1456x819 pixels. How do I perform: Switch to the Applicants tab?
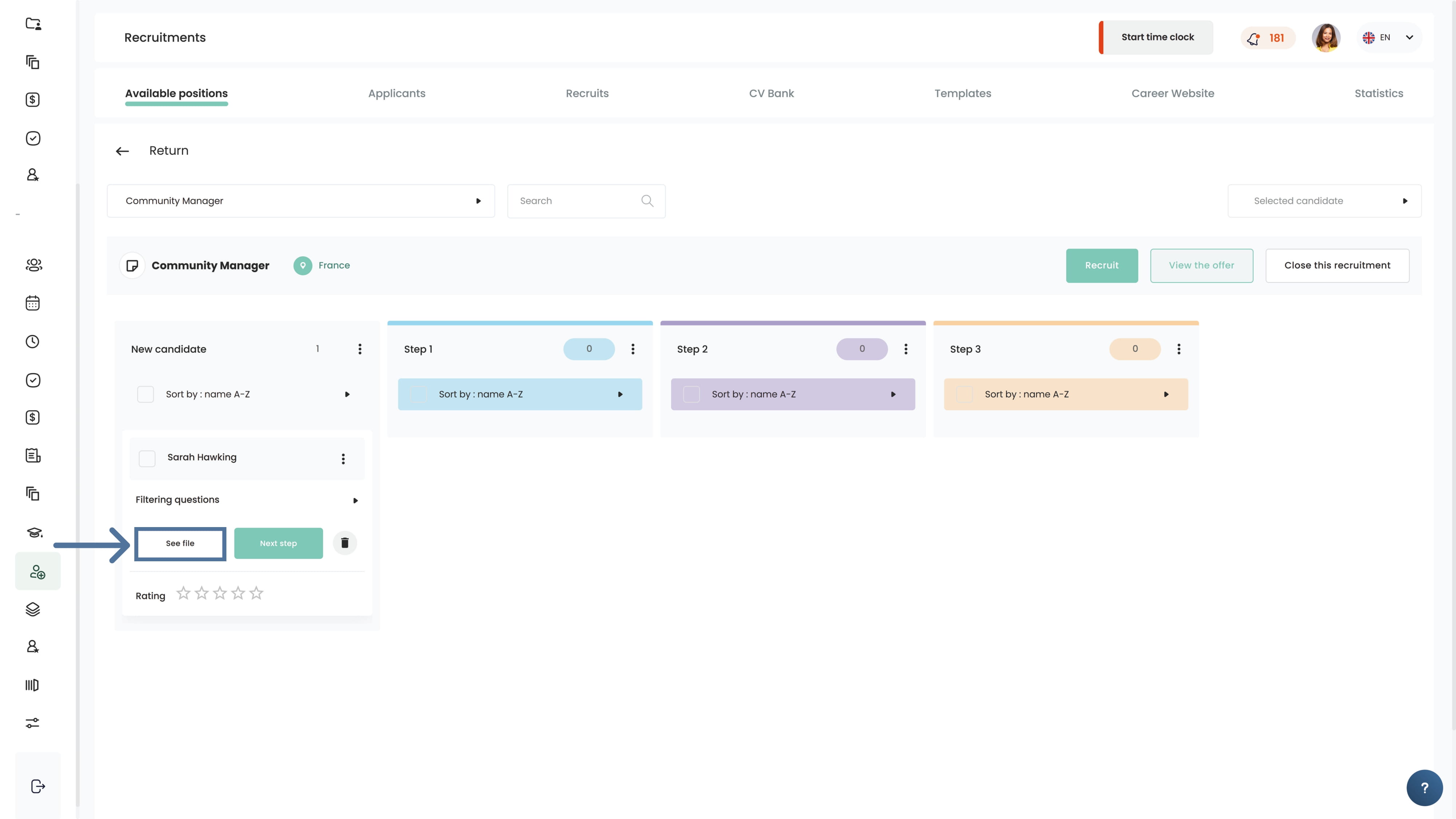point(397,93)
